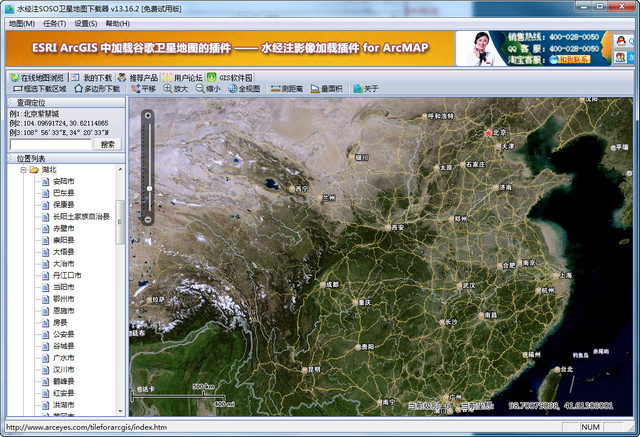Collapse the 湖北 province tree node
This screenshot has width=640, height=437.
pyautogui.click(x=23, y=171)
